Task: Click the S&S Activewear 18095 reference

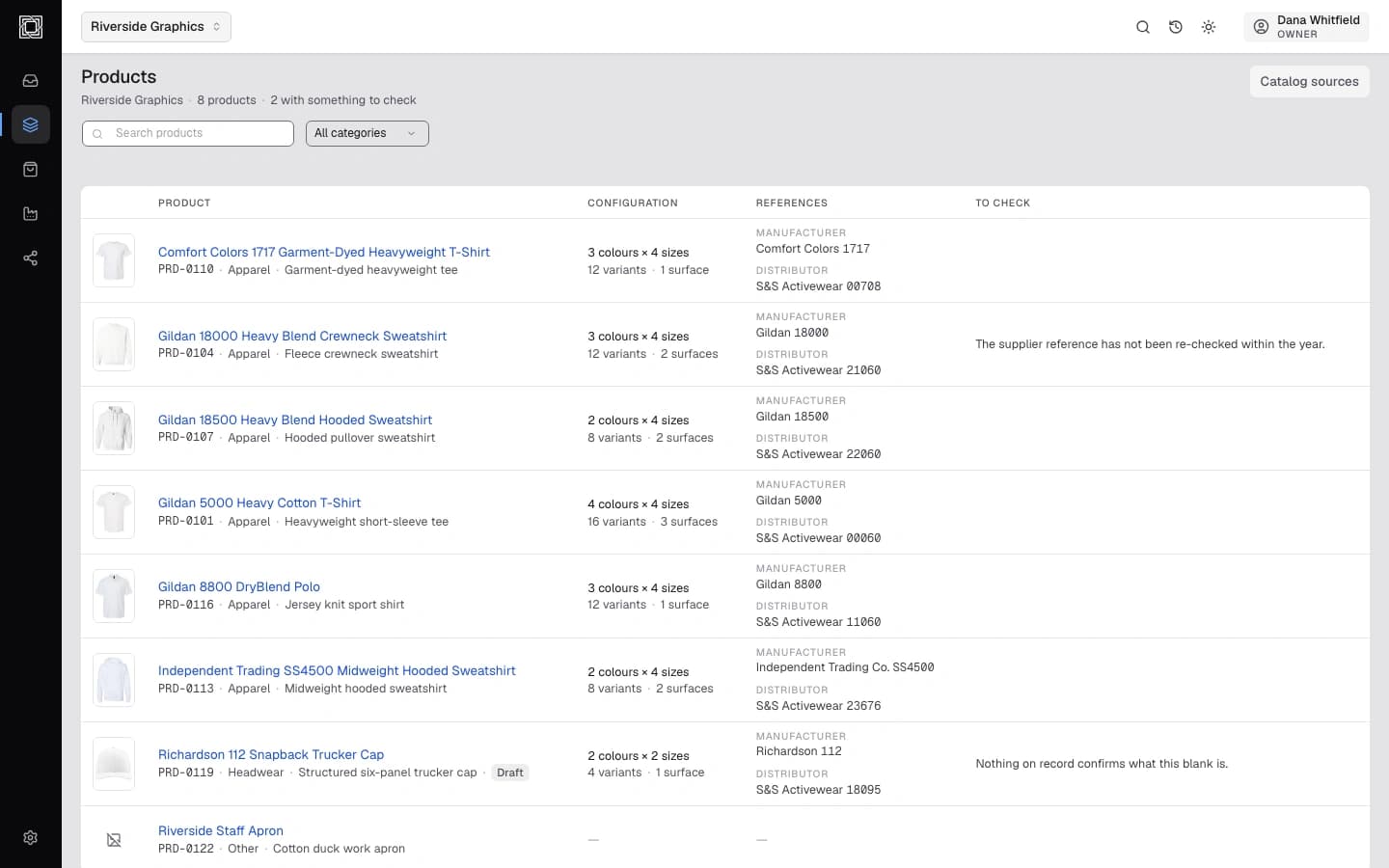Action: click(818, 790)
